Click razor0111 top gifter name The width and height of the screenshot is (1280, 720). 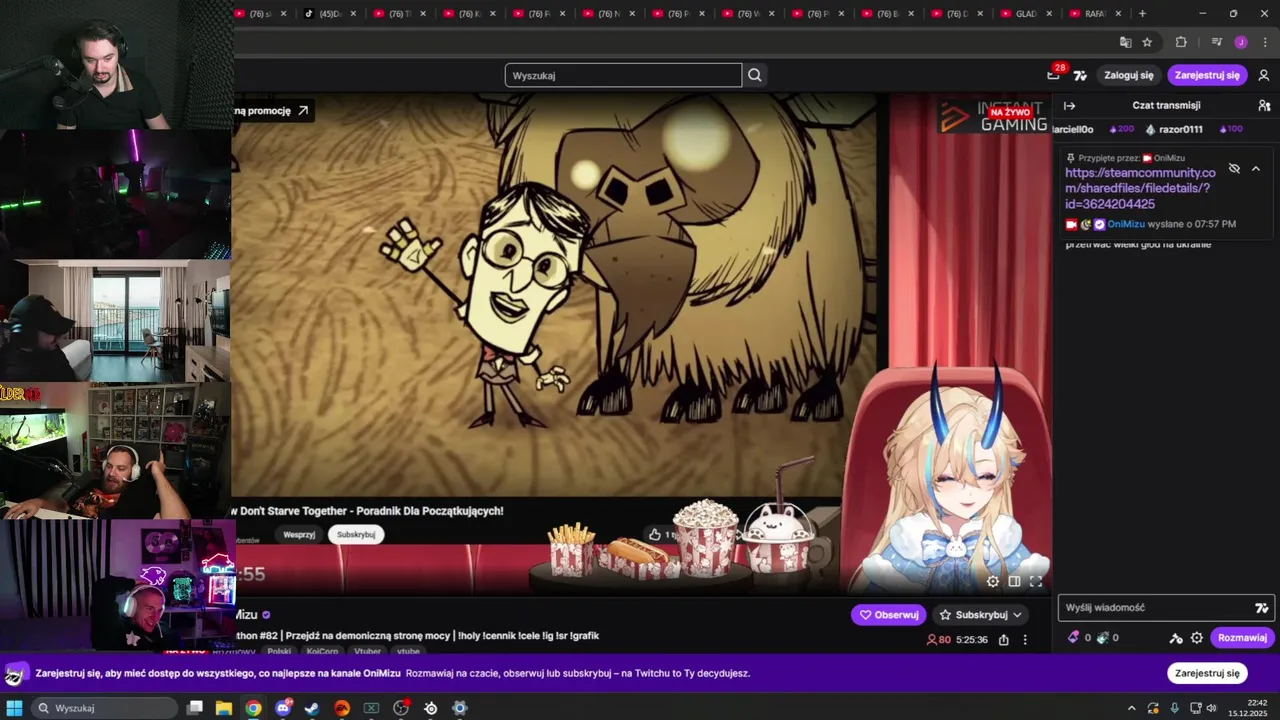pyautogui.click(x=1180, y=130)
